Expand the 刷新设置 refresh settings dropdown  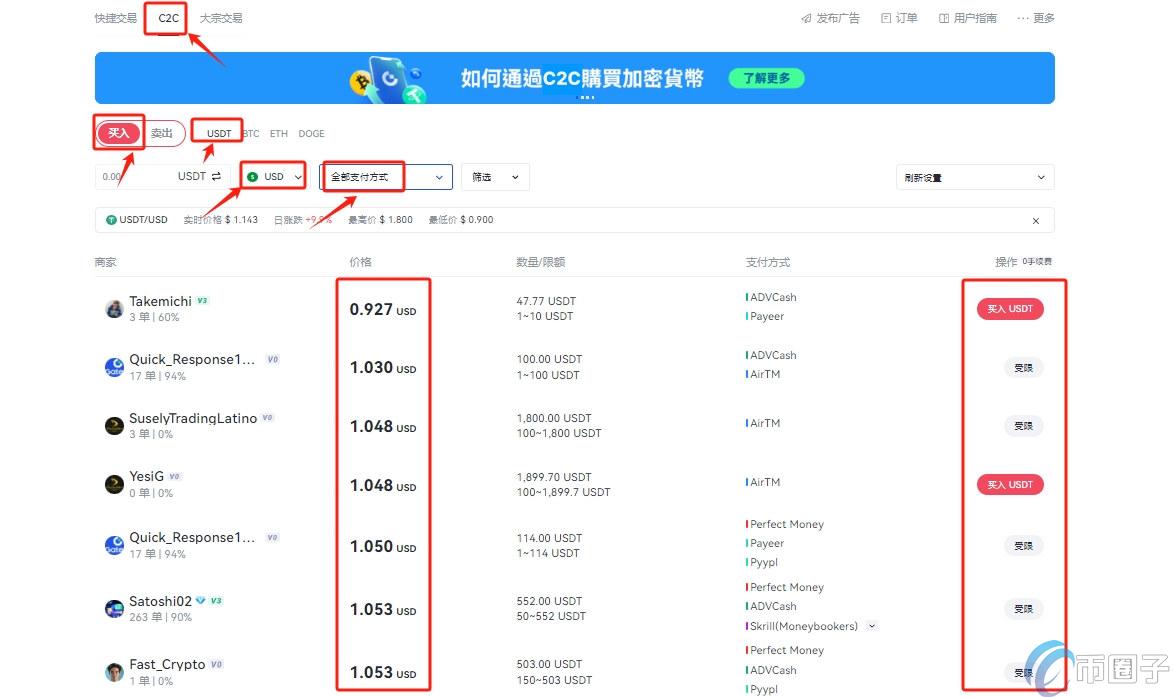[x=973, y=176]
